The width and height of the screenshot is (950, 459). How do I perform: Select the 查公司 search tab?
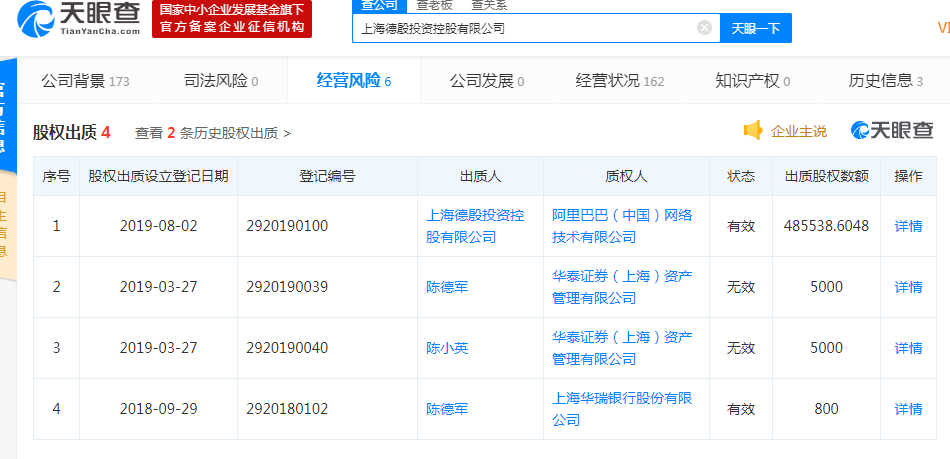point(379,5)
